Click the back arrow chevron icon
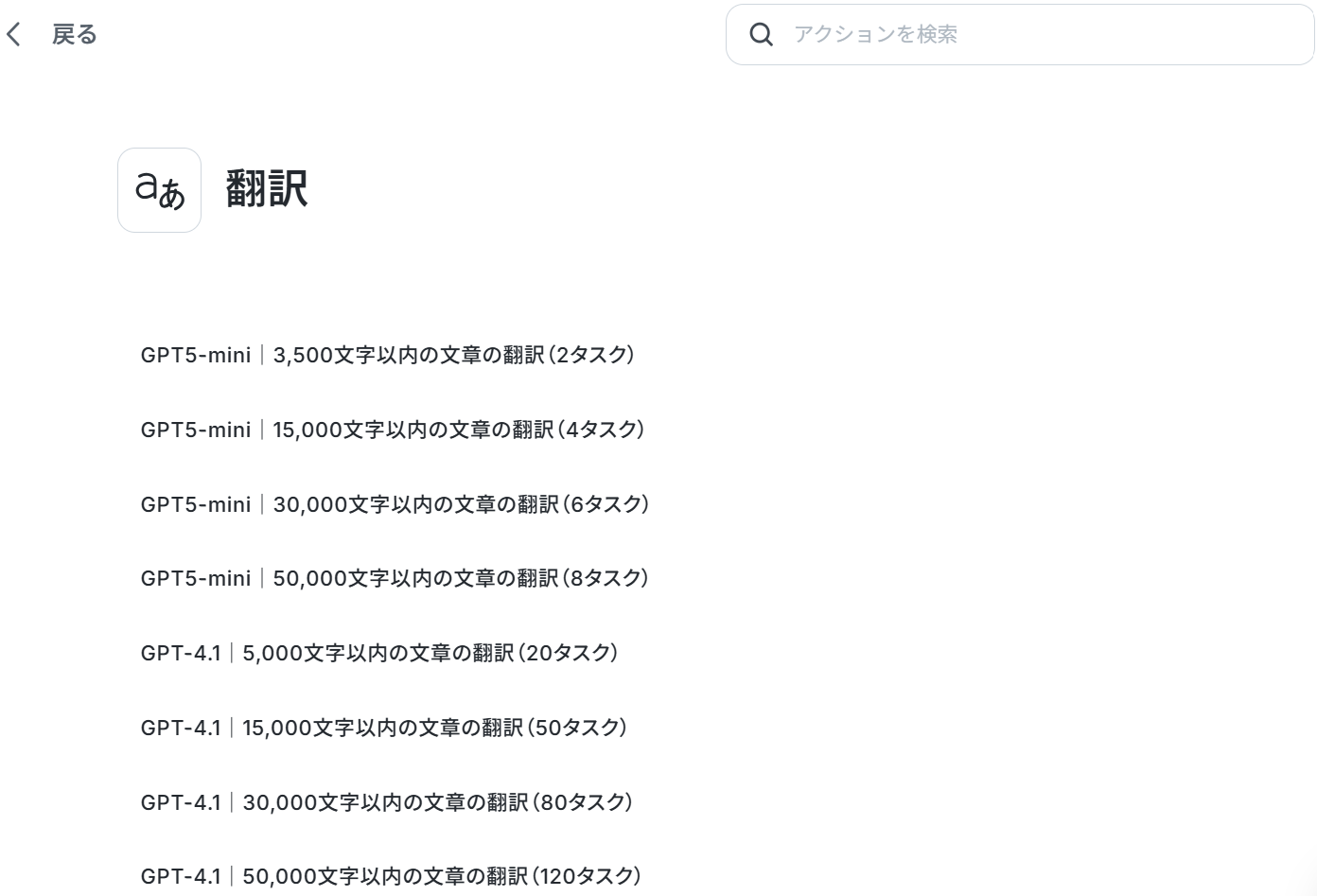Screen dimensions: 1317x896 13,35
